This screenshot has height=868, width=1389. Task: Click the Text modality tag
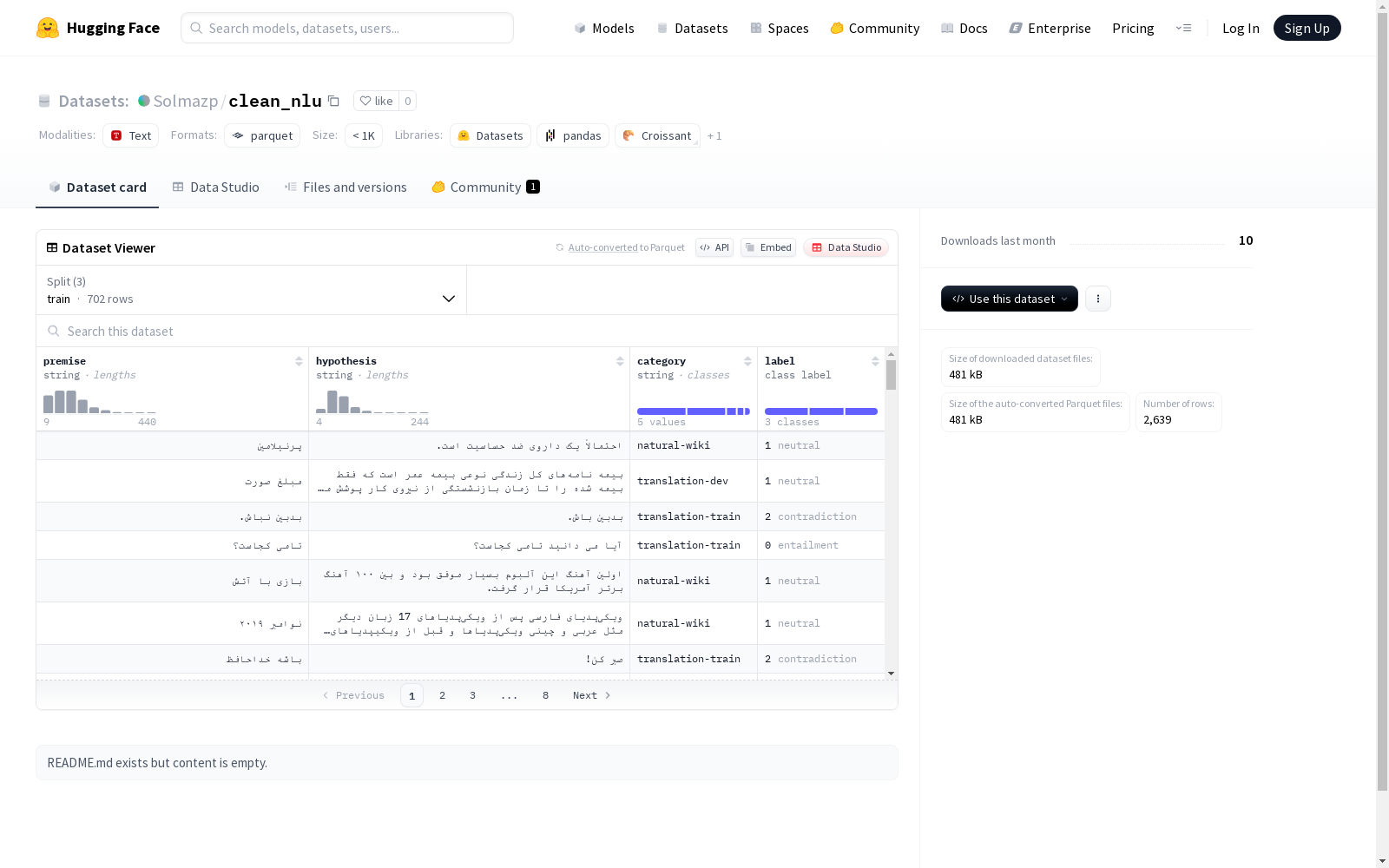point(131,135)
